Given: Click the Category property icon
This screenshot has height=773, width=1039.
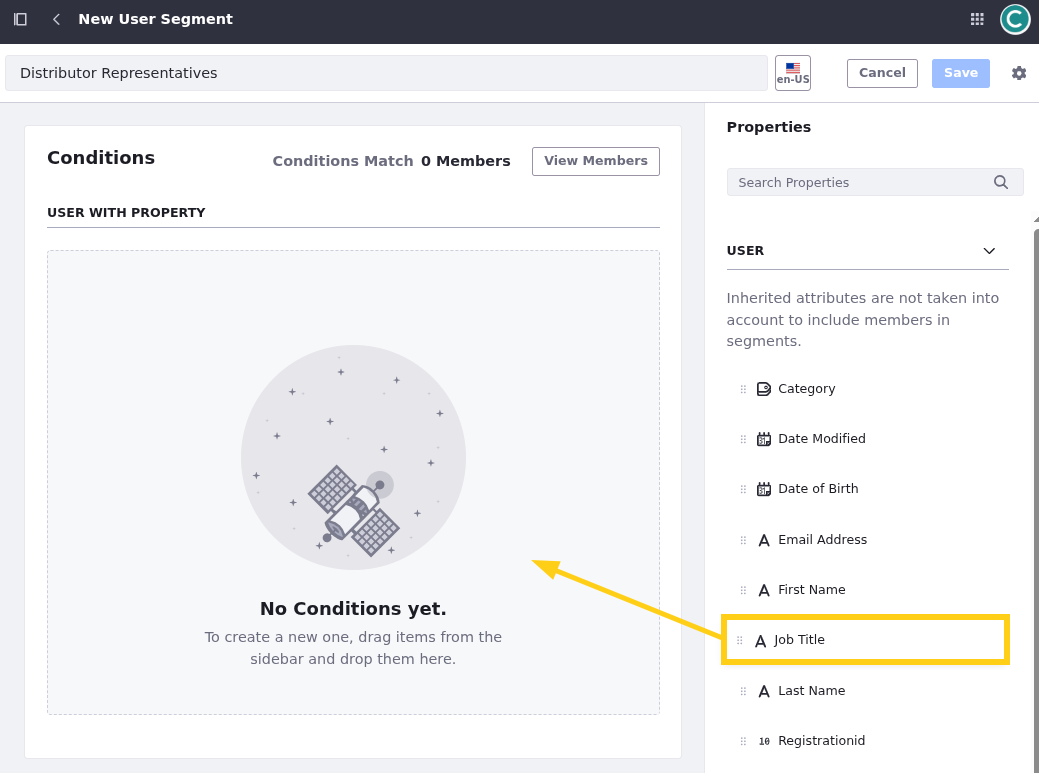Looking at the screenshot, I should 764,389.
